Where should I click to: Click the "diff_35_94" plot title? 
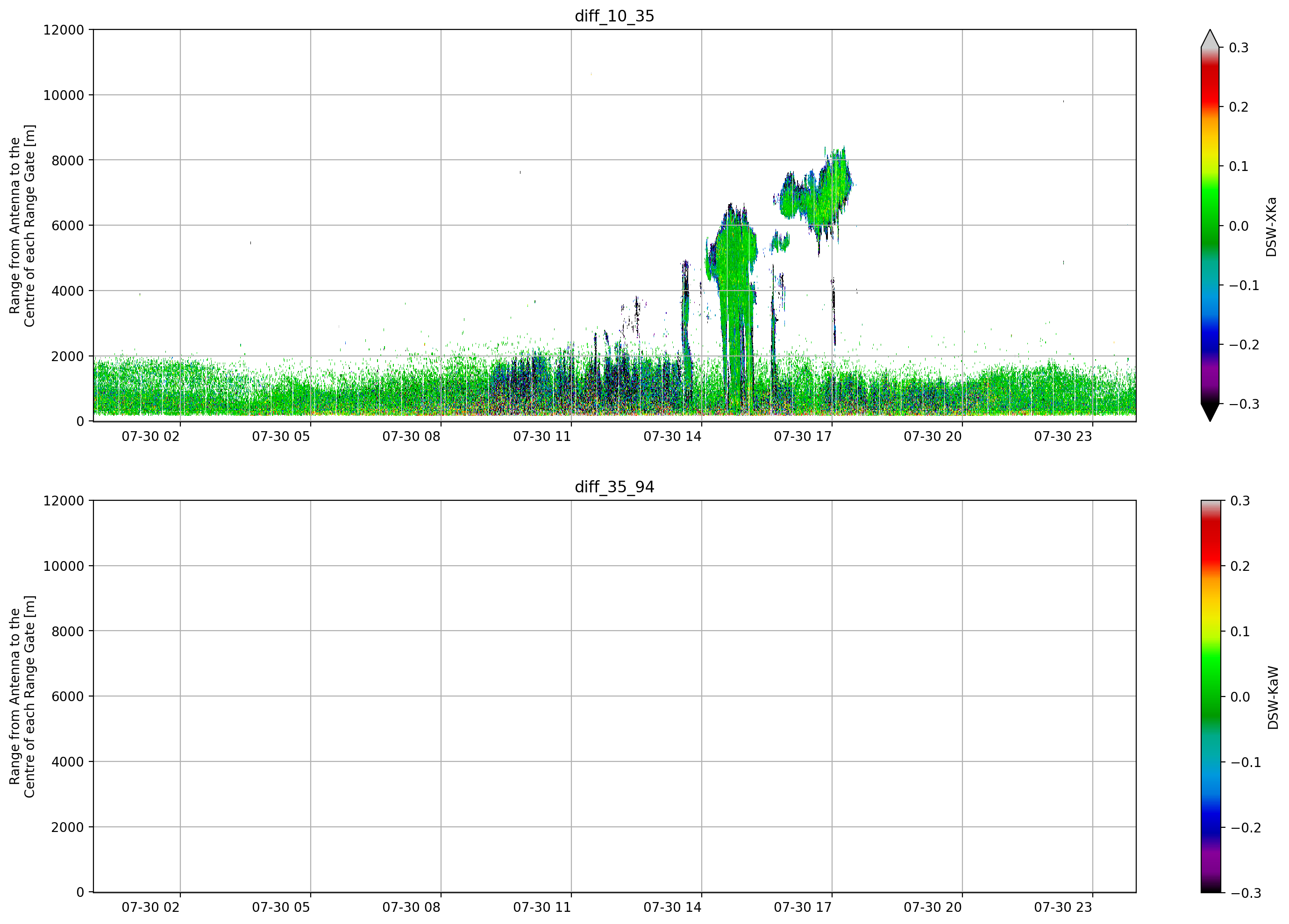tap(614, 487)
